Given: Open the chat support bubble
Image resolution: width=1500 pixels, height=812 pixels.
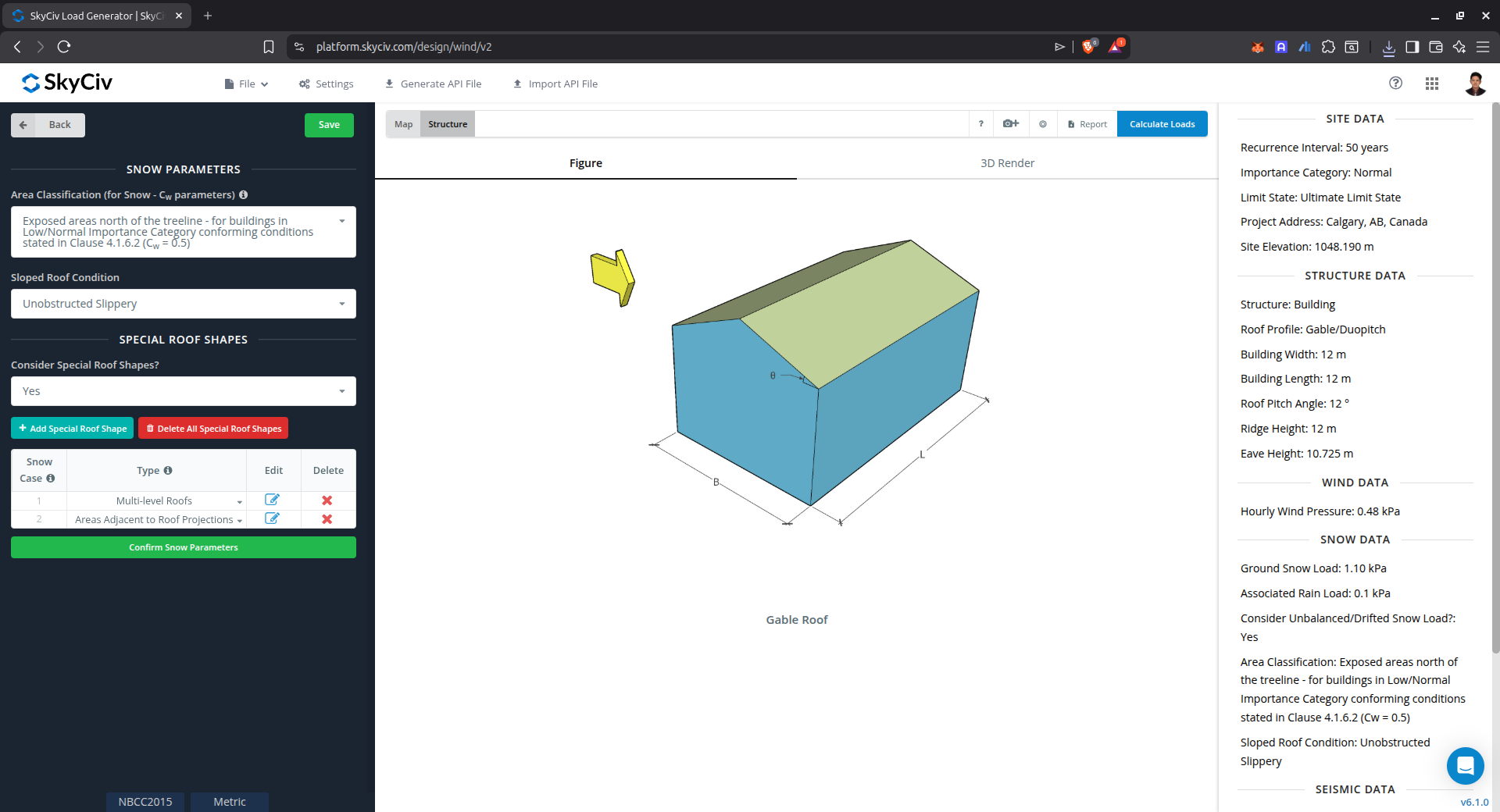Looking at the screenshot, I should pos(1465,765).
